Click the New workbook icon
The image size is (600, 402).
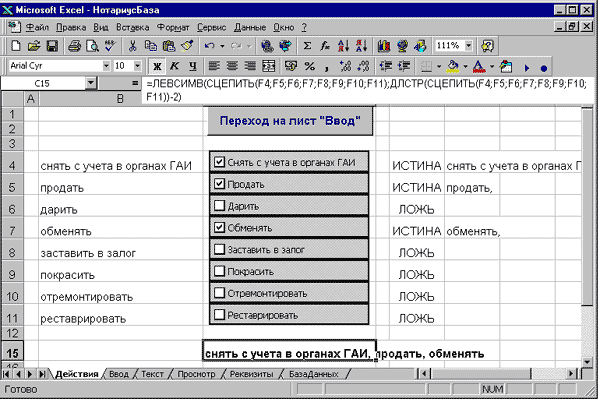click(16, 46)
